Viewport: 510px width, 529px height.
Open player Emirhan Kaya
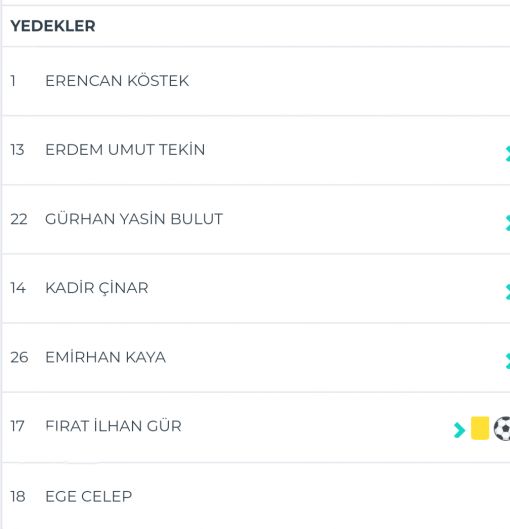coord(106,357)
